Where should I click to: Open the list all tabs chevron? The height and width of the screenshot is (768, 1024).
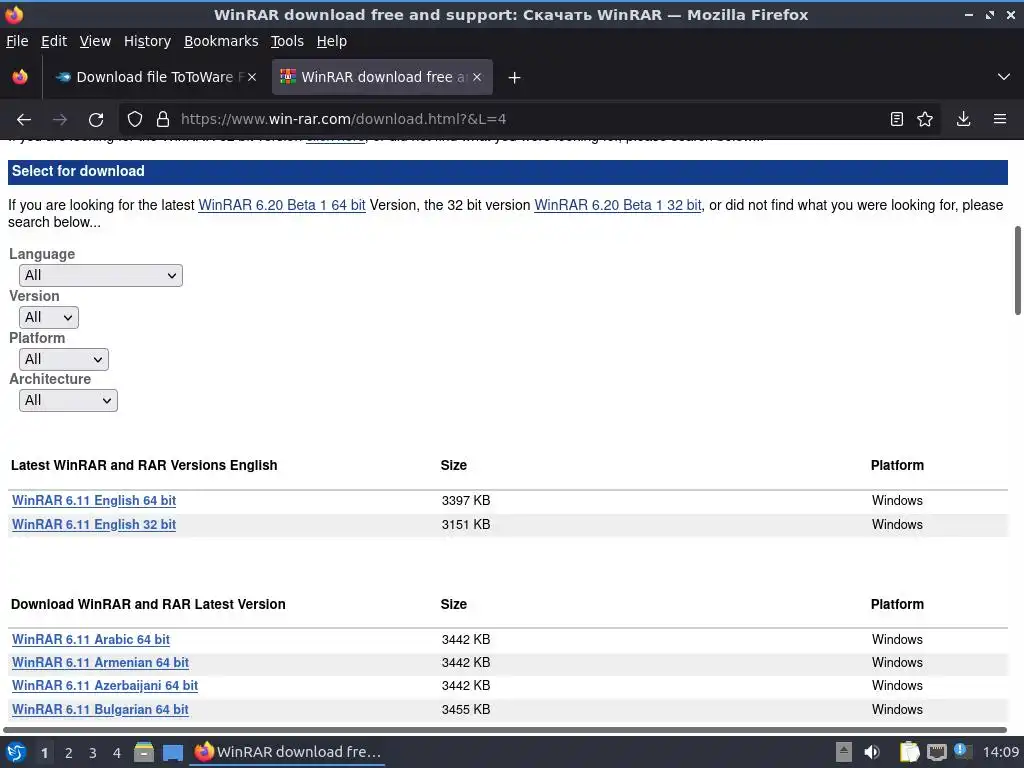pos(1004,77)
